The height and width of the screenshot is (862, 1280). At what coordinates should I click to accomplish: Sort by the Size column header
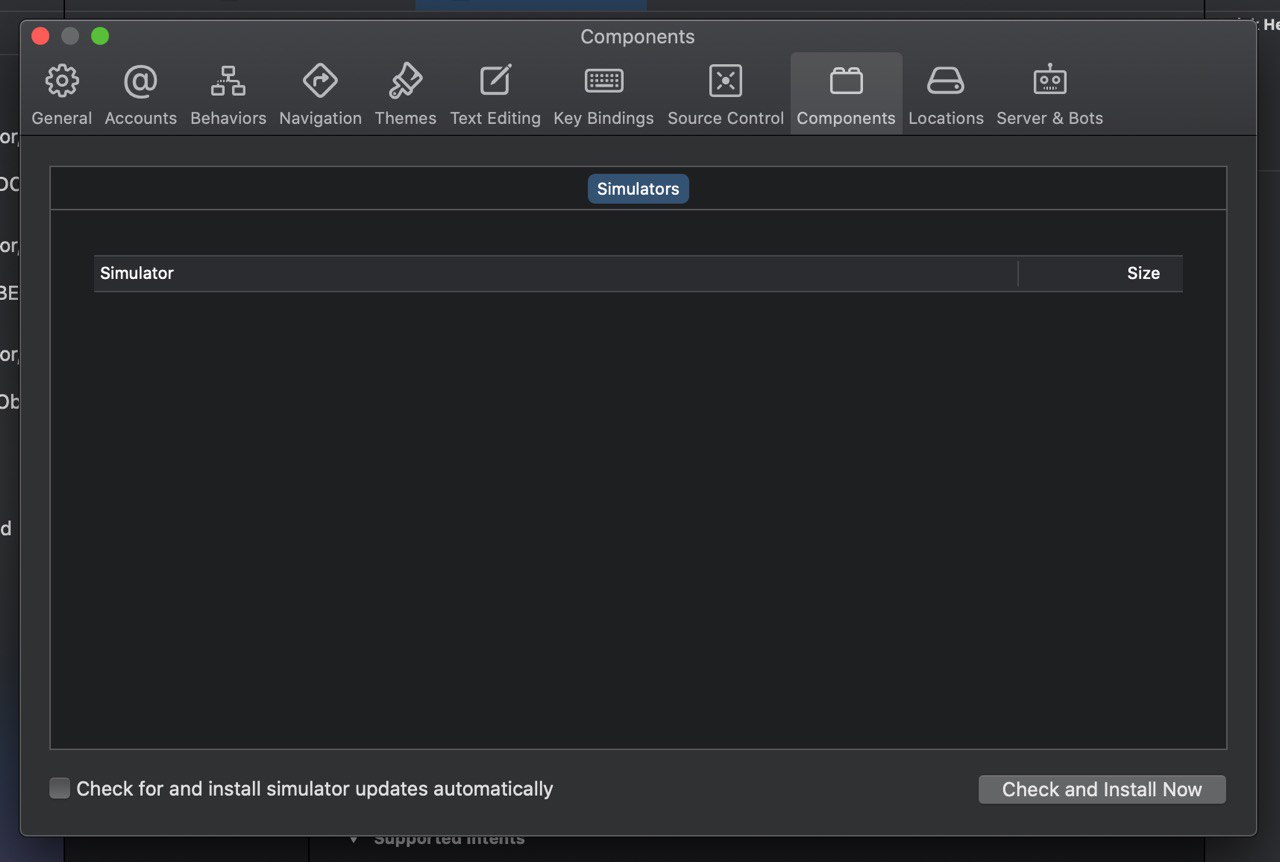pyautogui.click(x=1101, y=273)
